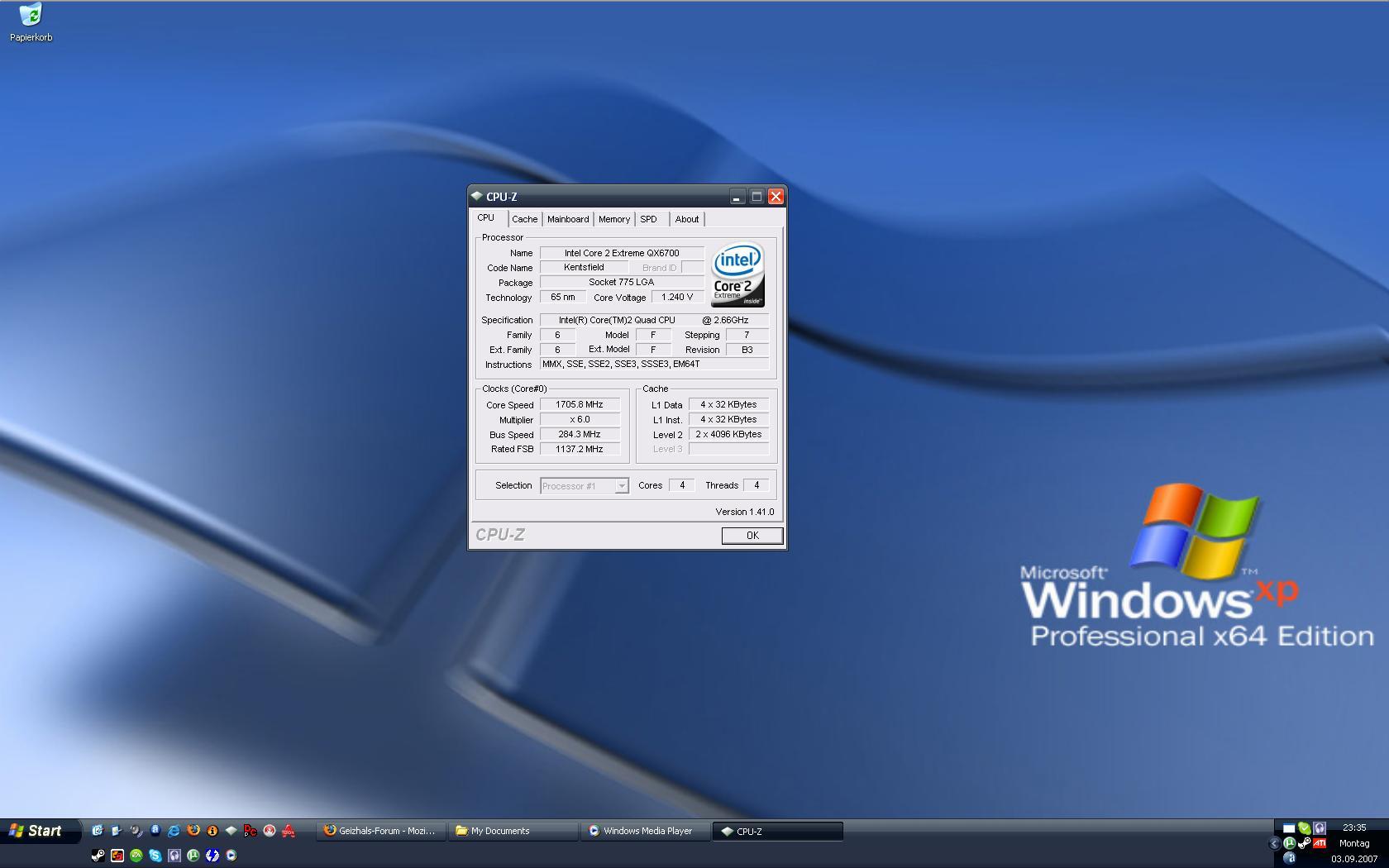Viewport: 1389px width, 868px height.
Task: Click the Kentsfield code name value
Action: point(584,268)
